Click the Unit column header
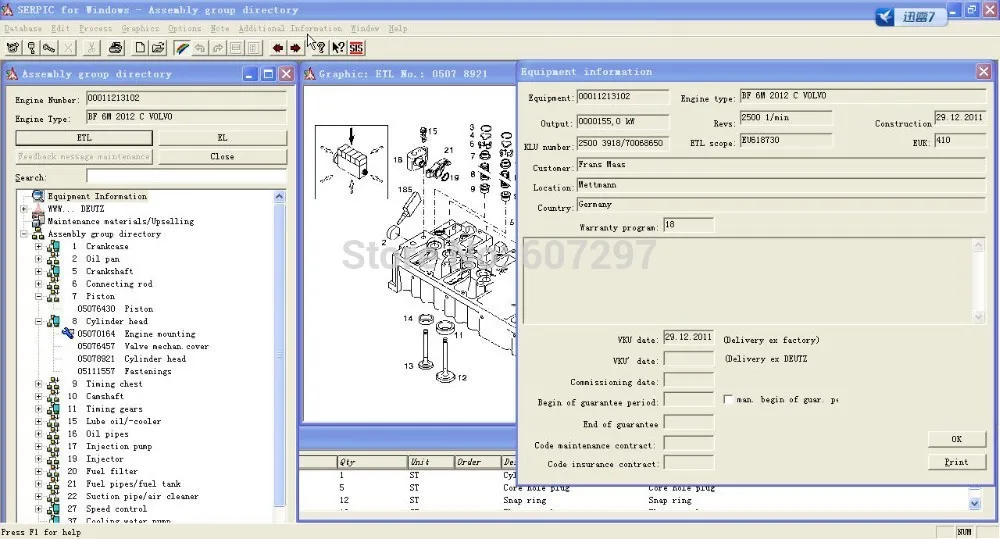Image resolution: width=1000 pixels, height=539 pixels. [431, 462]
